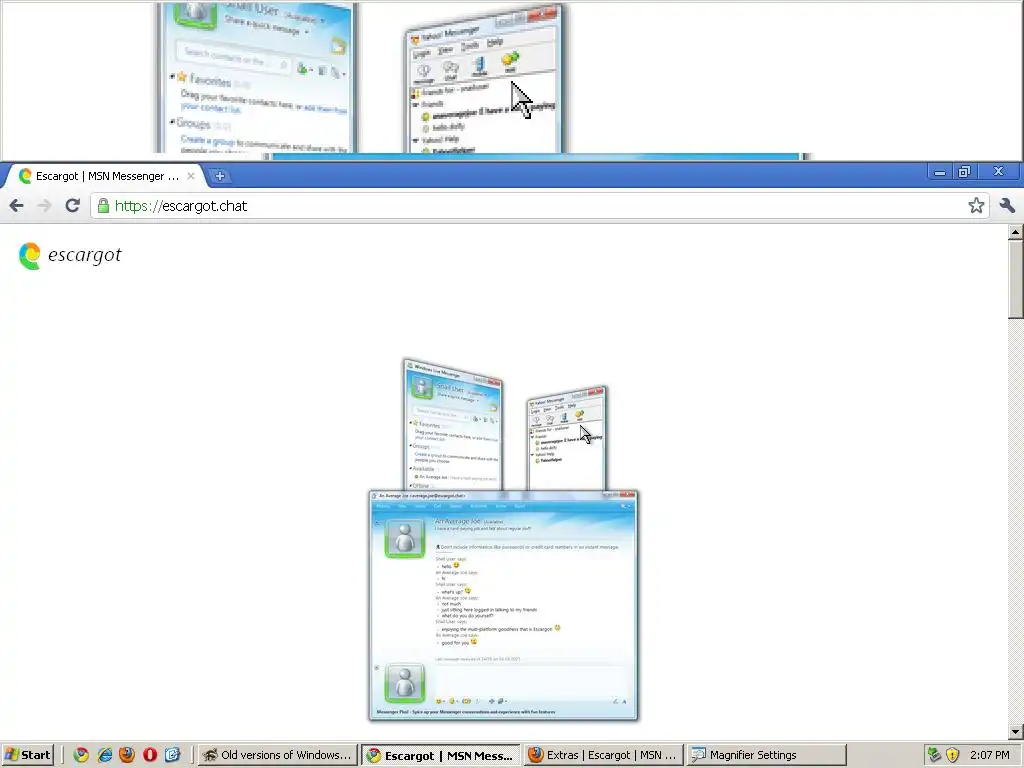Launch Internet Explorer from quick launch
Image resolution: width=1024 pixels, height=768 pixels.
click(x=104, y=755)
